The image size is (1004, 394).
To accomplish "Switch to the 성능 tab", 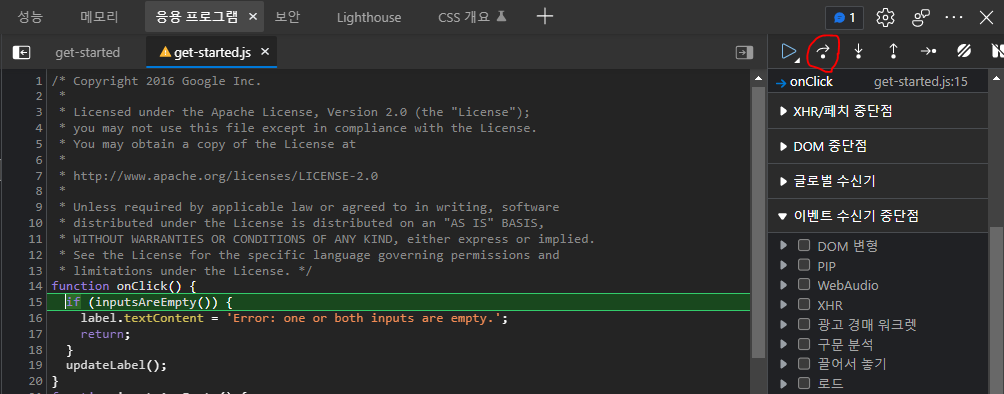I will point(30,17).
